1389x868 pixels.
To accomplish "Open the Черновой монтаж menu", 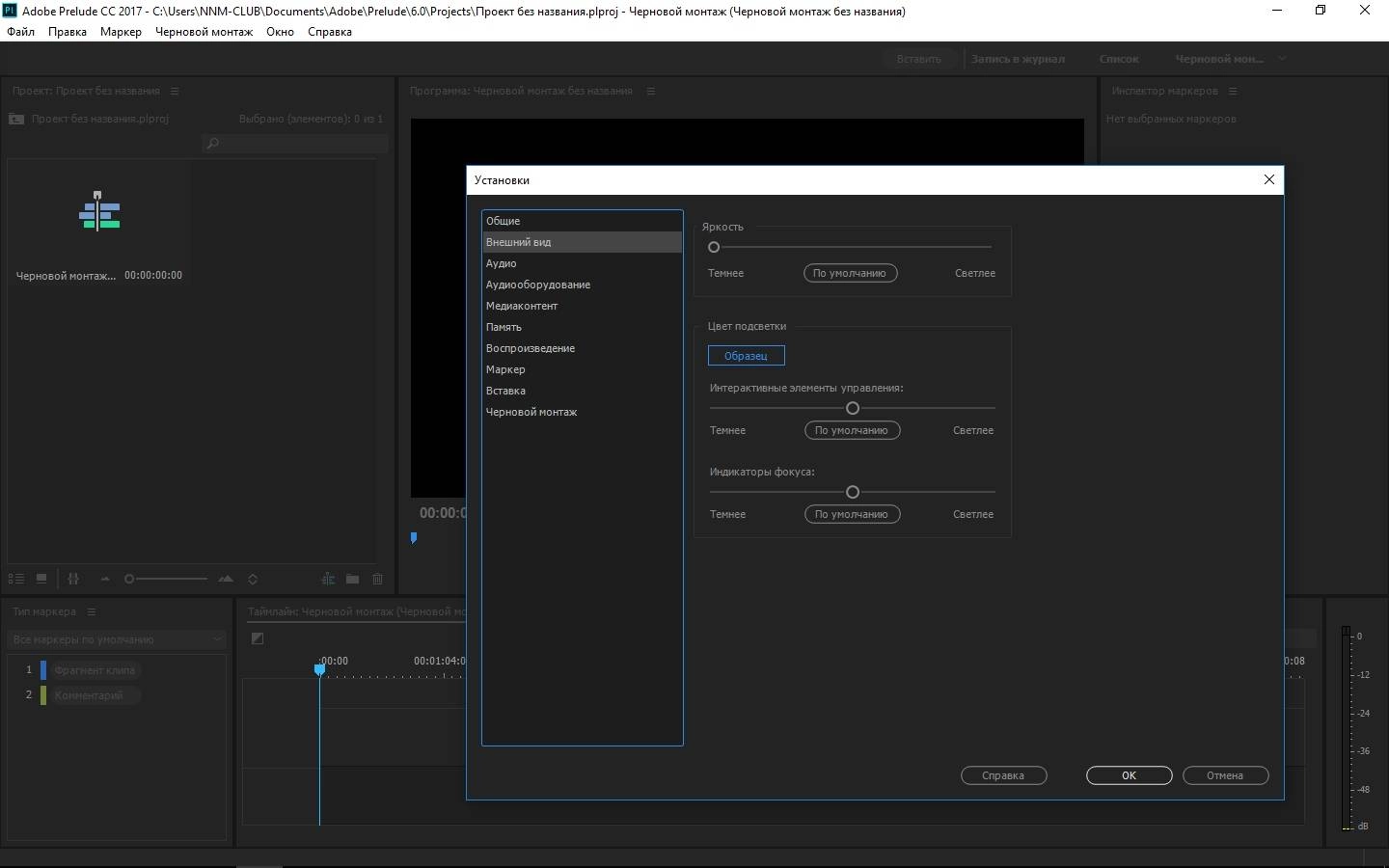I will (x=204, y=32).
